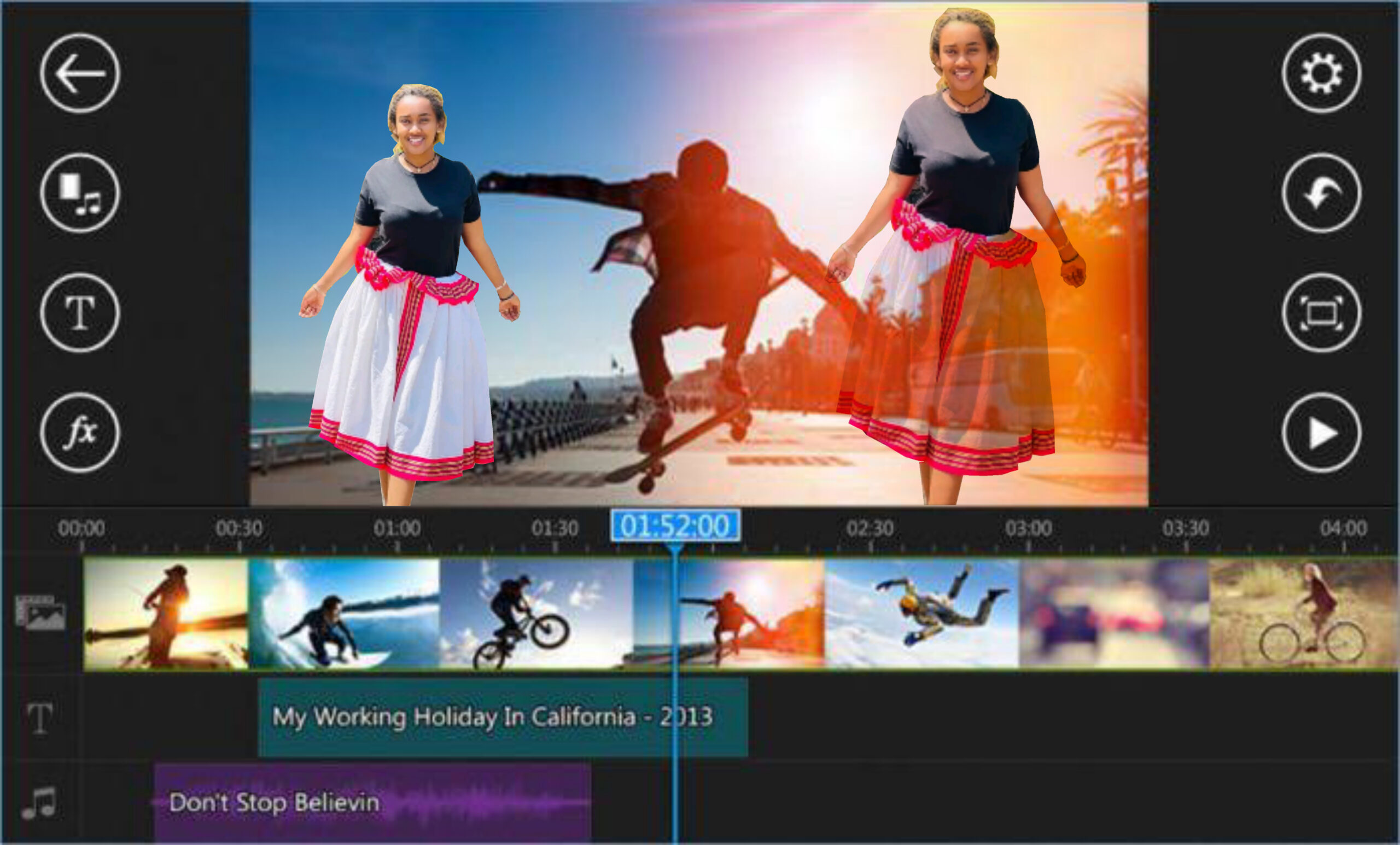Image resolution: width=1400 pixels, height=845 pixels.
Task: Click the video track icon
Action: [x=40, y=613]
